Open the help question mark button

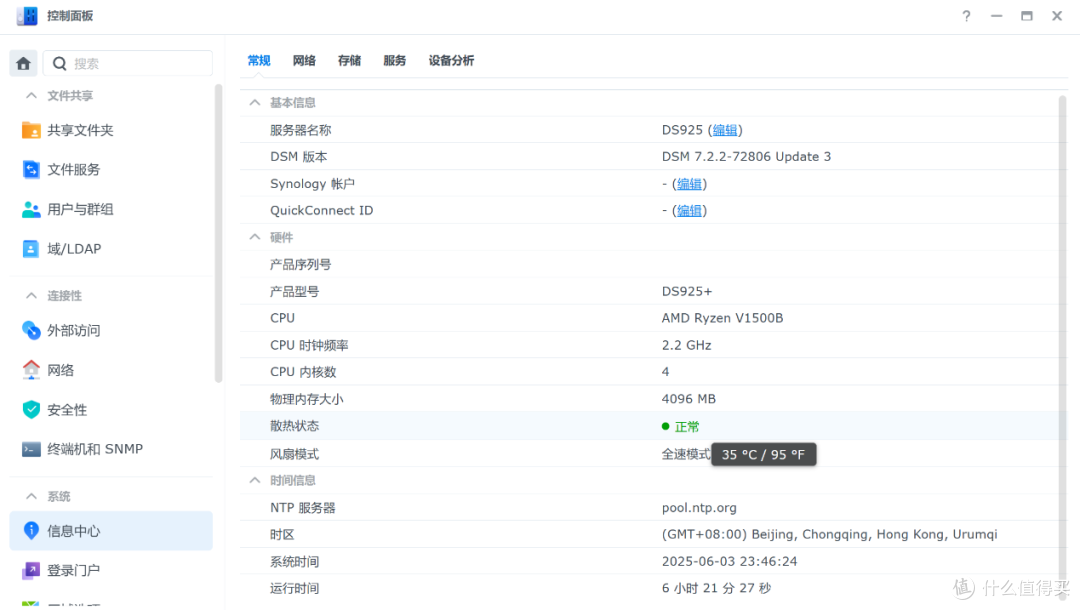click(x=966, y=16)
